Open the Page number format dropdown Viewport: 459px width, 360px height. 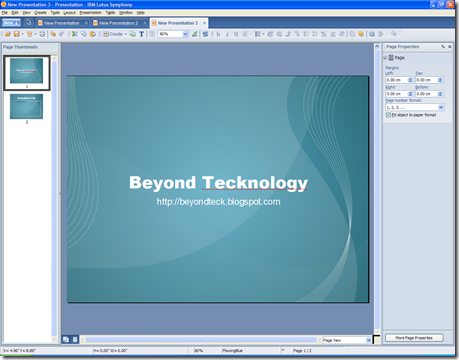pyautogui.click(x=441, y=107)
